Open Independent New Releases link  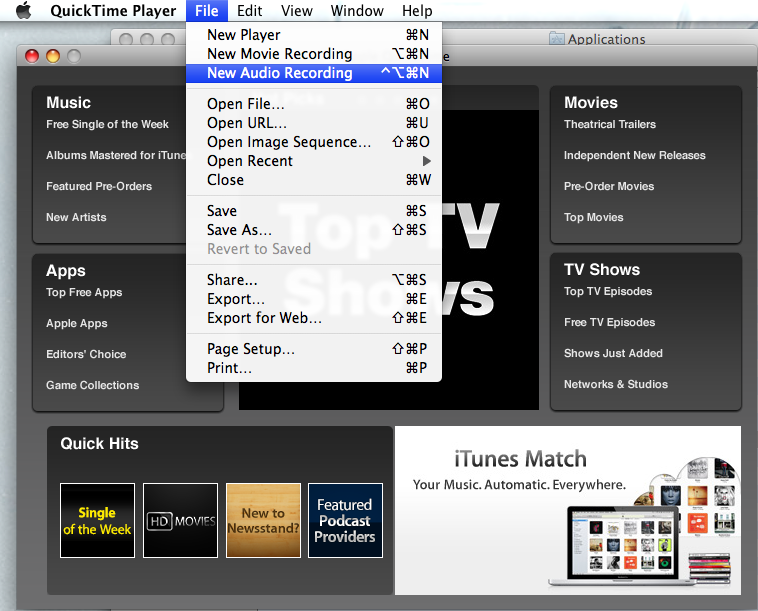tap(635, 156)
